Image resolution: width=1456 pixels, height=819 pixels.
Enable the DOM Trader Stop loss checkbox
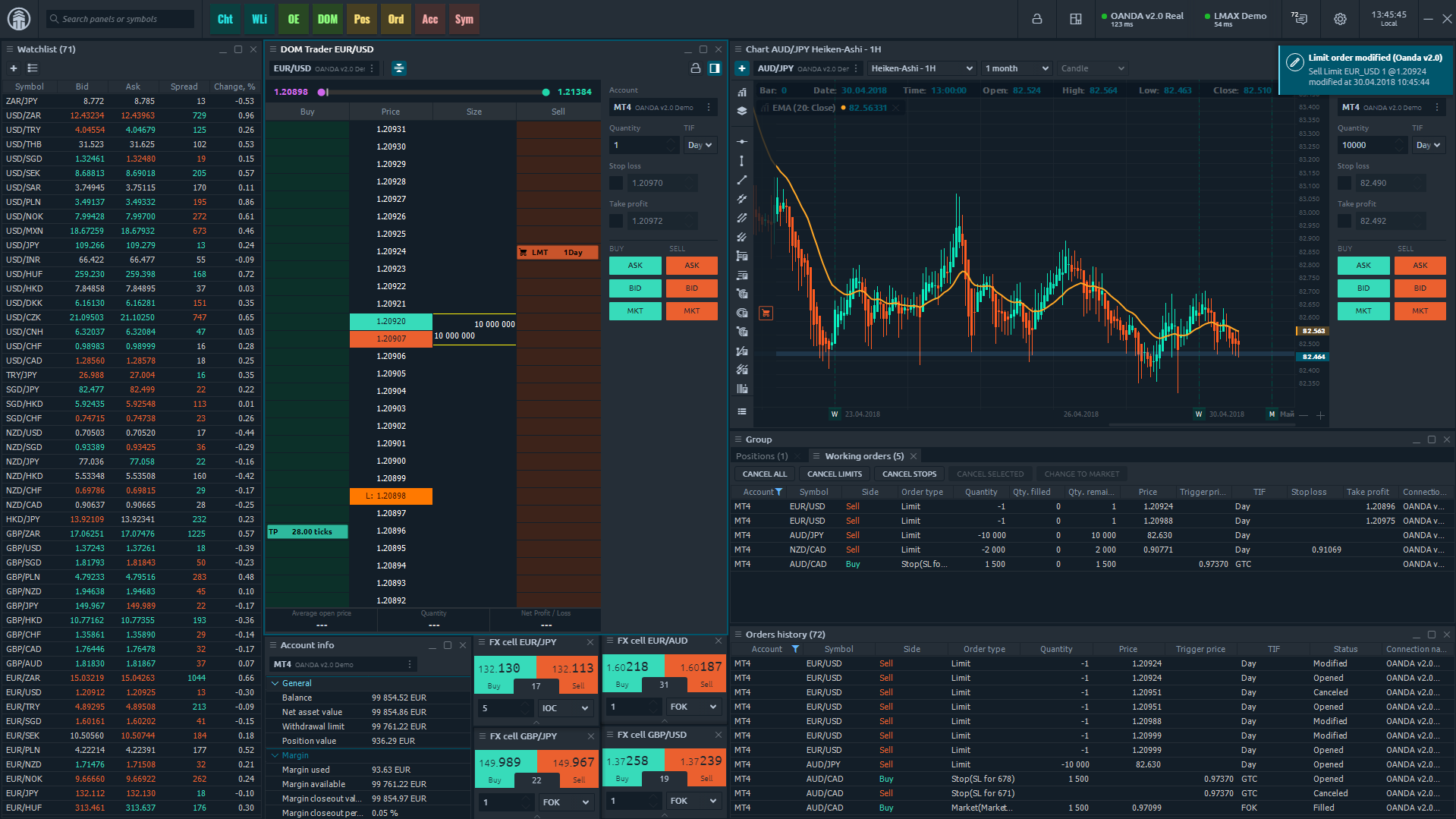[616, 183]
